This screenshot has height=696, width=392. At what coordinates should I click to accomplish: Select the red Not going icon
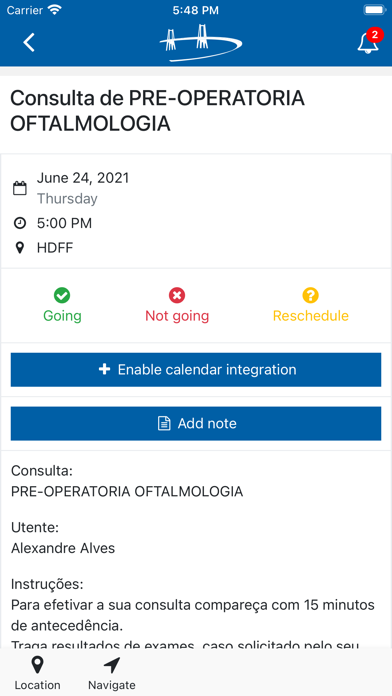click(177, 295)
